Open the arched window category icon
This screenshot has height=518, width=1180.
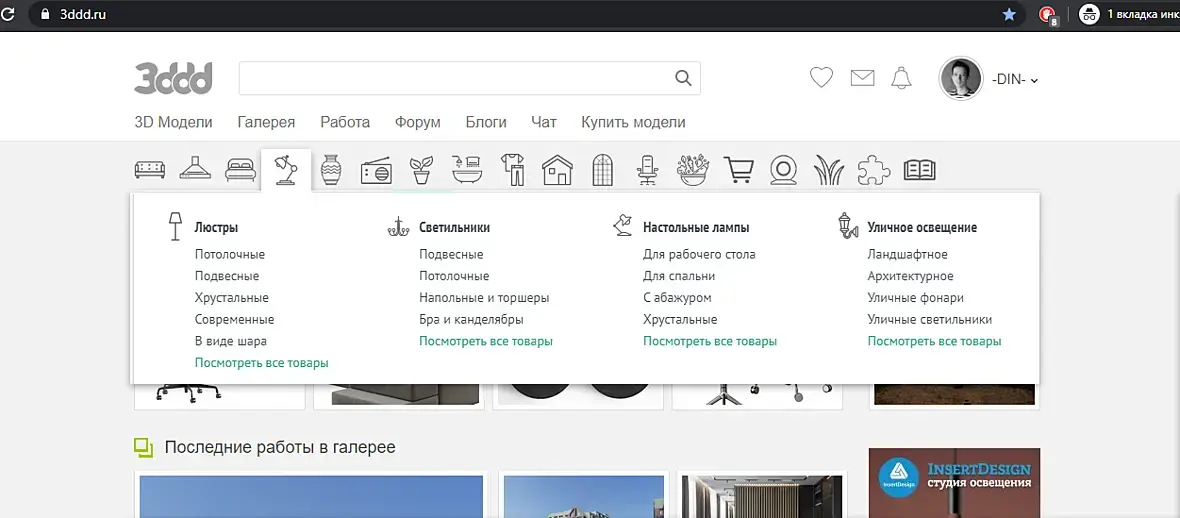(603, 170)
